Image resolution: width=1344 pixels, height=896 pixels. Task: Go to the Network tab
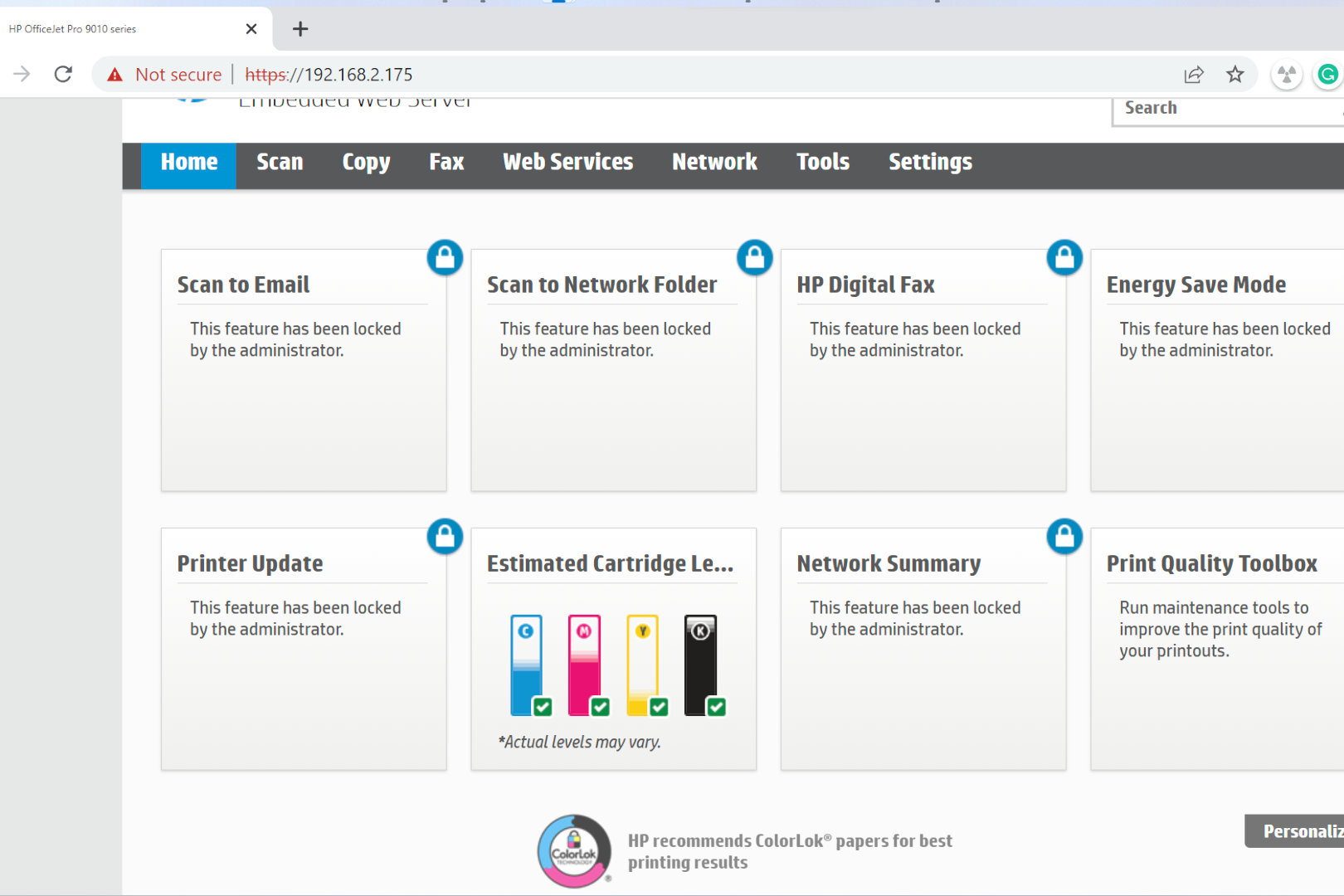(714, 163)
